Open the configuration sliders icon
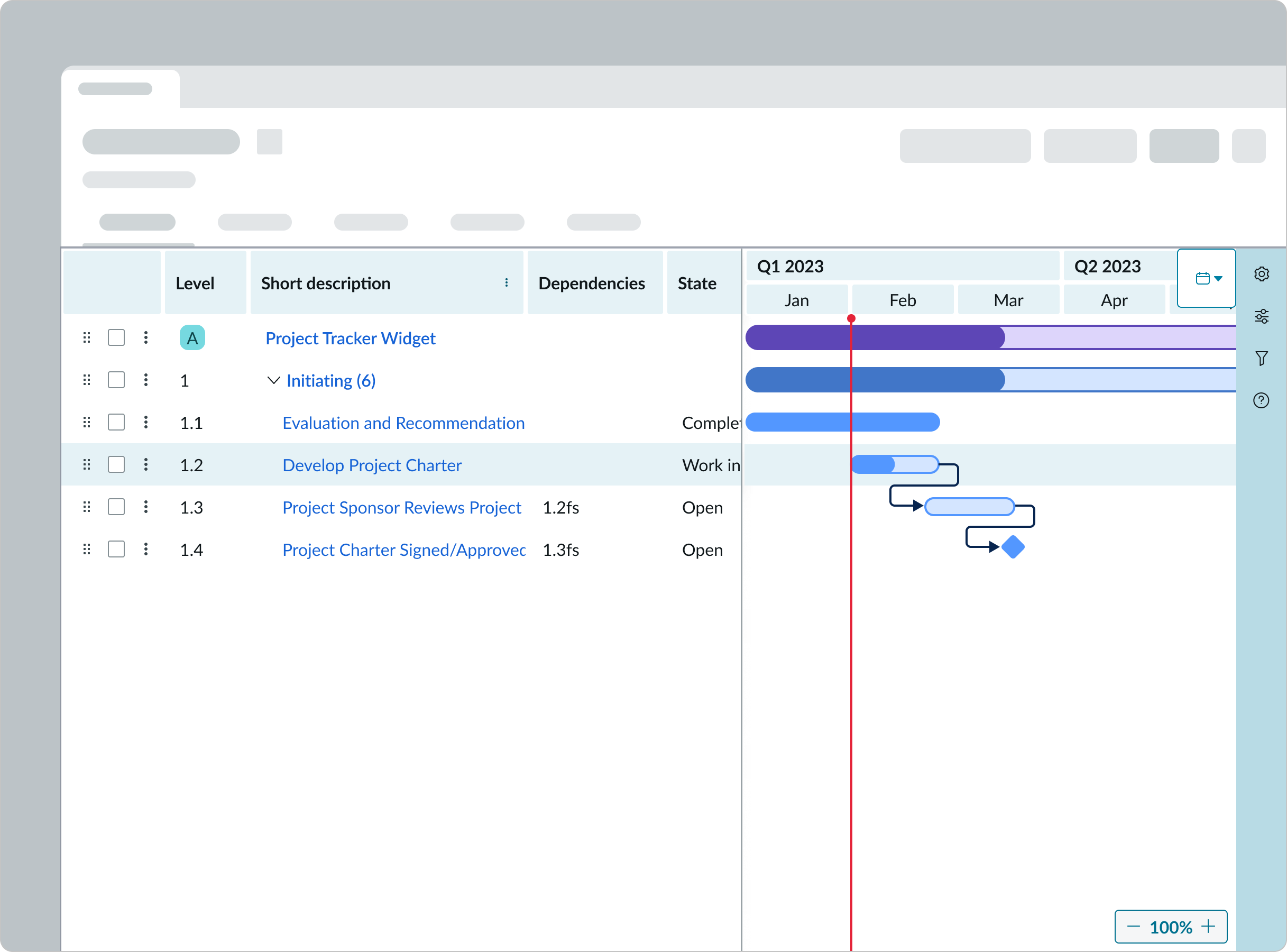 coord(1261,316)
